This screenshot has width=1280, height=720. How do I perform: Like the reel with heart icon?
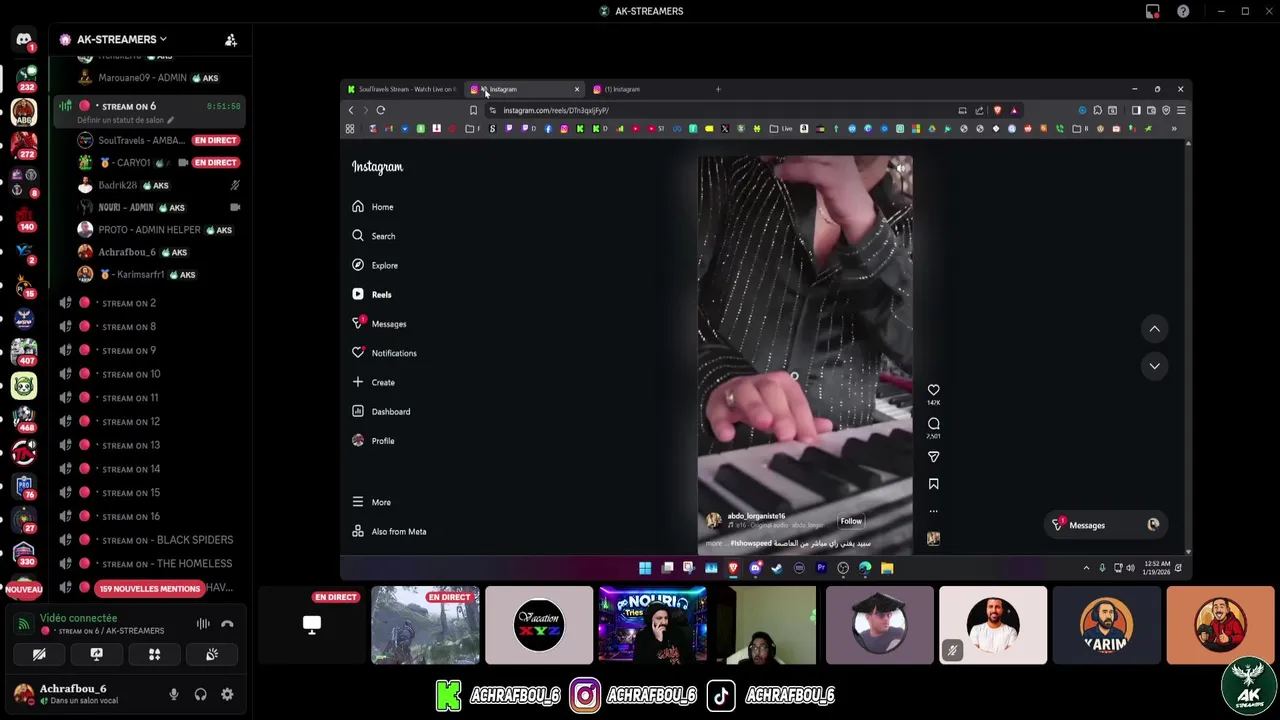(x=933, y=390)
